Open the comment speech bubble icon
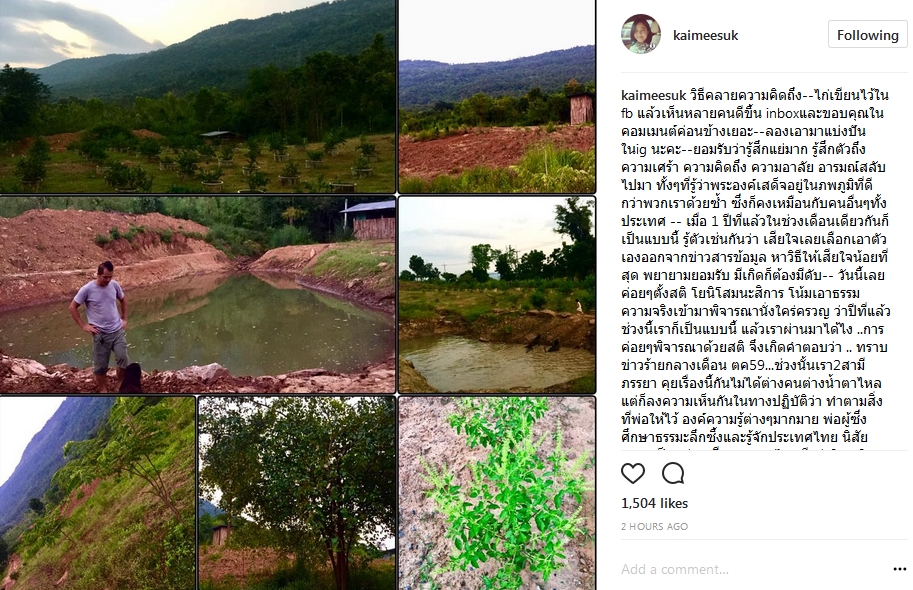 click(673, 474)
